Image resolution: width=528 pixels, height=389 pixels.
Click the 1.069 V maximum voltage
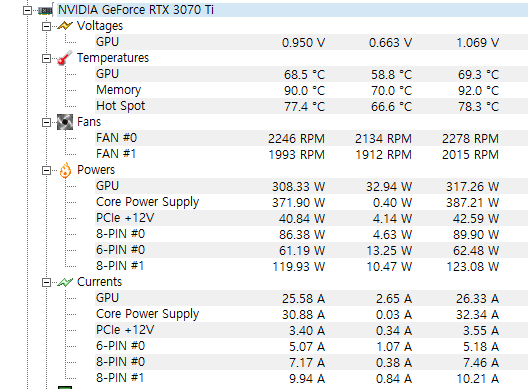477,43
